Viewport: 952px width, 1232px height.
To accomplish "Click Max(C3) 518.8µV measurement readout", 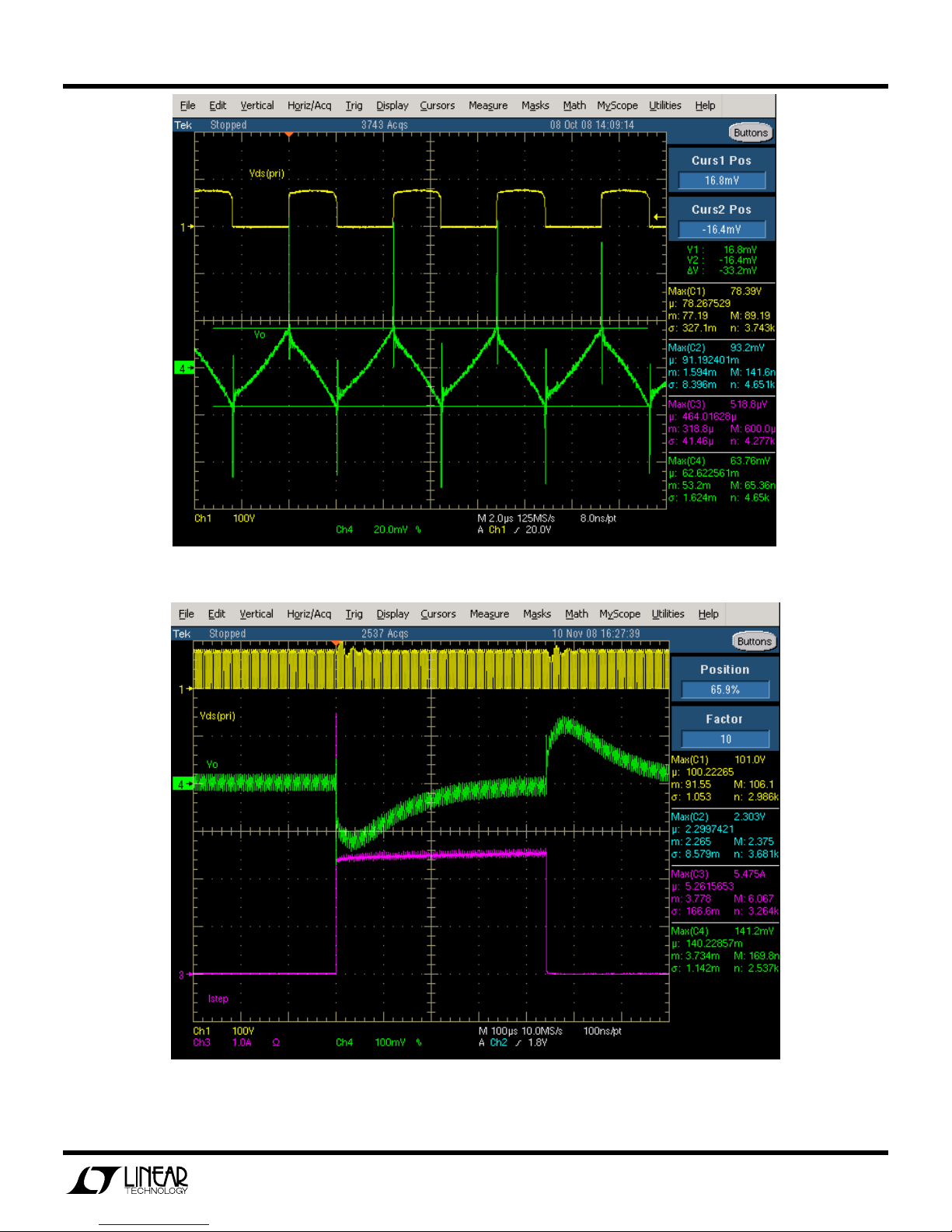I will [x=718, y=404].
